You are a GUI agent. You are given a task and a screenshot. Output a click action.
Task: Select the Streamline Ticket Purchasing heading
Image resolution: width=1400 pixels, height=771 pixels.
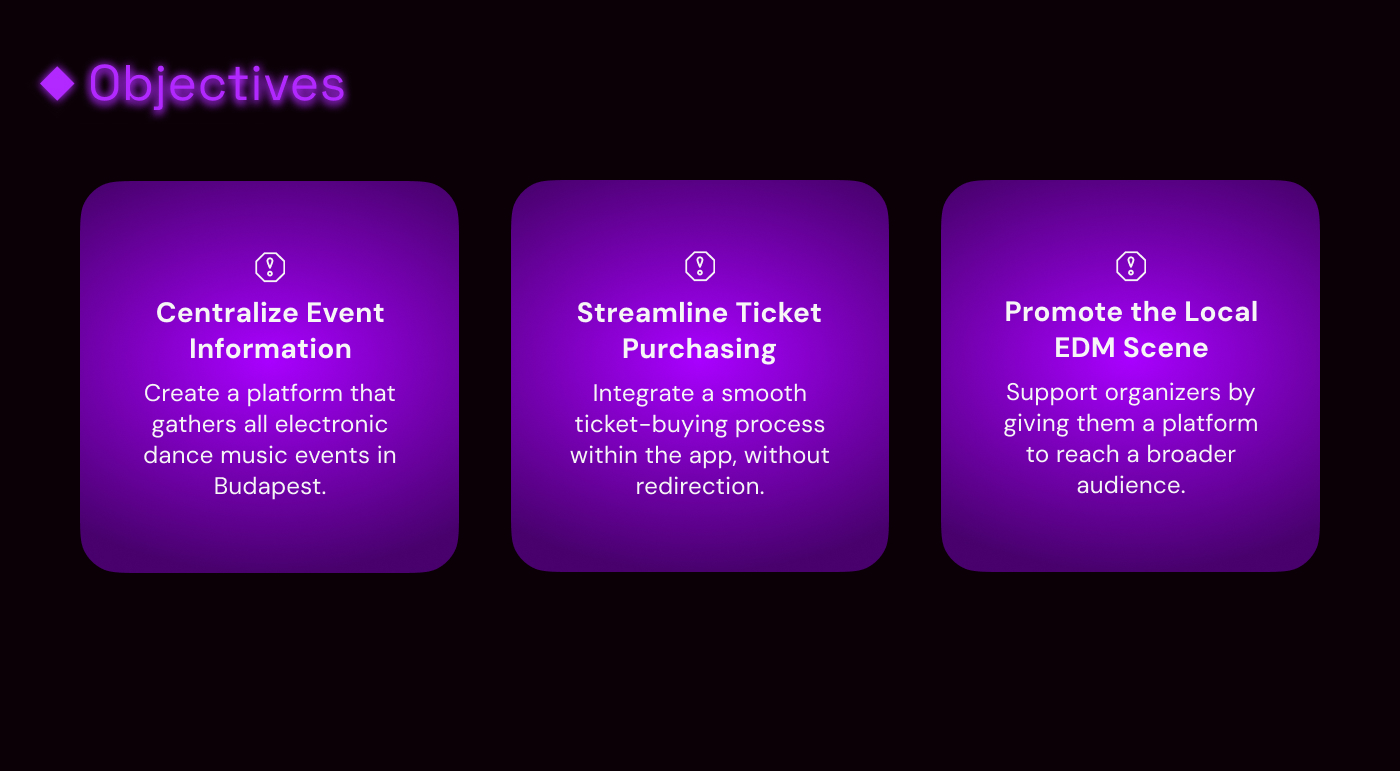[x=699, y=330]
